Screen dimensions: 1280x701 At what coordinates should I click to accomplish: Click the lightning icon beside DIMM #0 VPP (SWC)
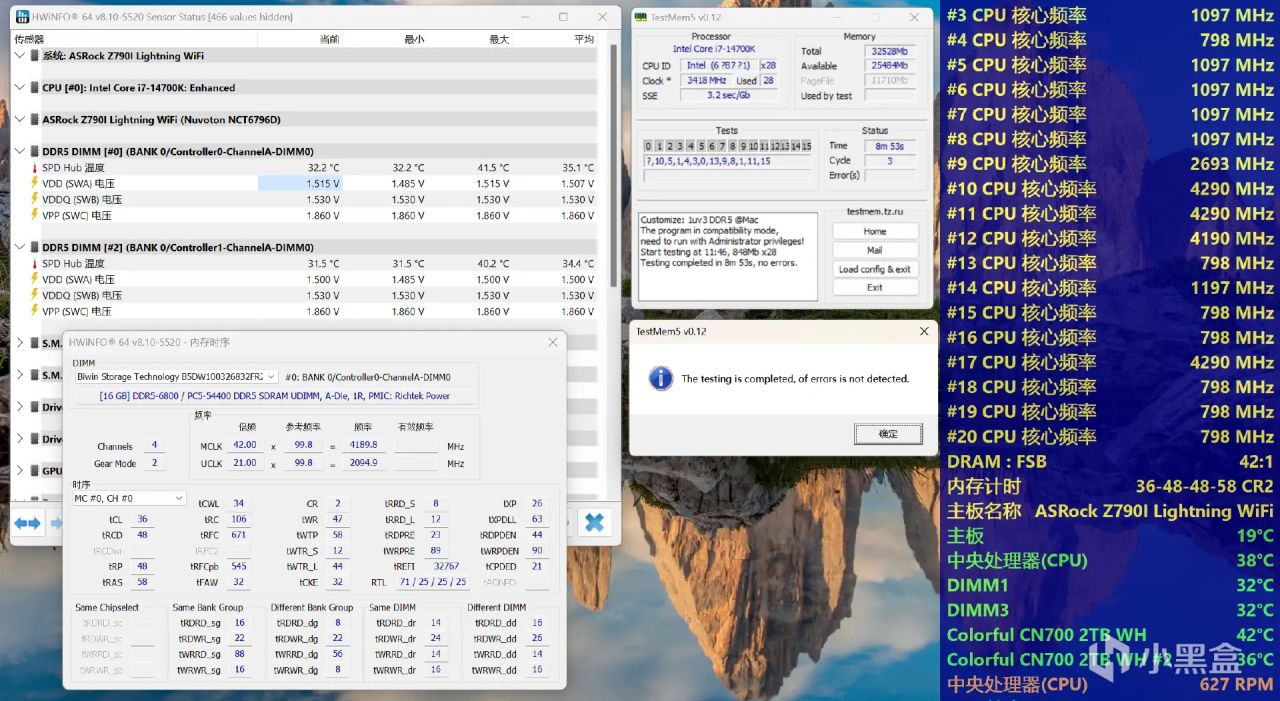34,216
